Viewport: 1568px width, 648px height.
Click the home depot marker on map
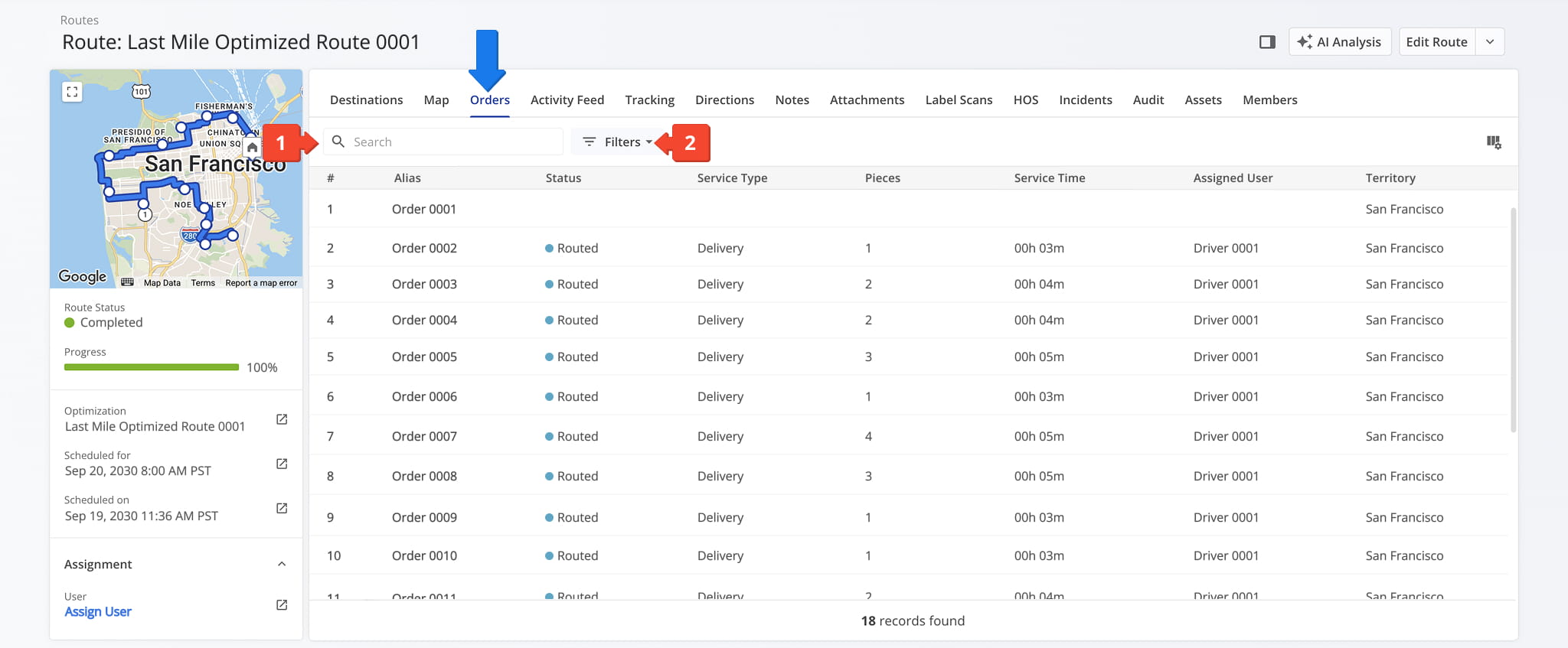click(252, 147)
